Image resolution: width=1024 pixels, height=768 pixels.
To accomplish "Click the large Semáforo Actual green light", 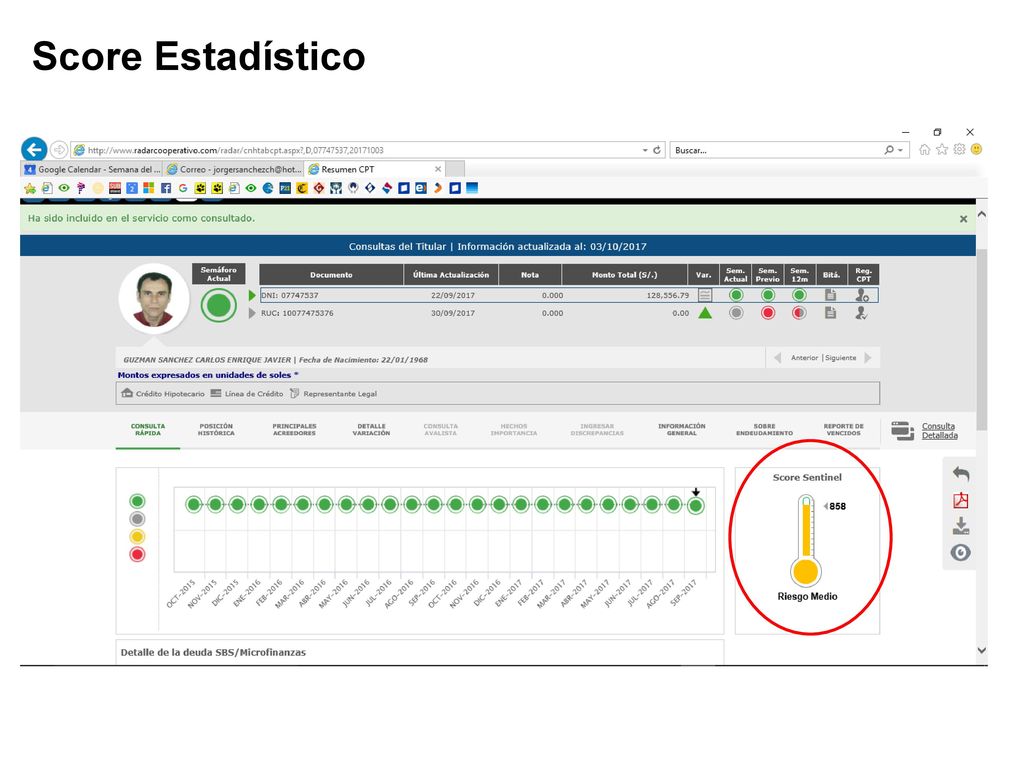I will [219, 305].
